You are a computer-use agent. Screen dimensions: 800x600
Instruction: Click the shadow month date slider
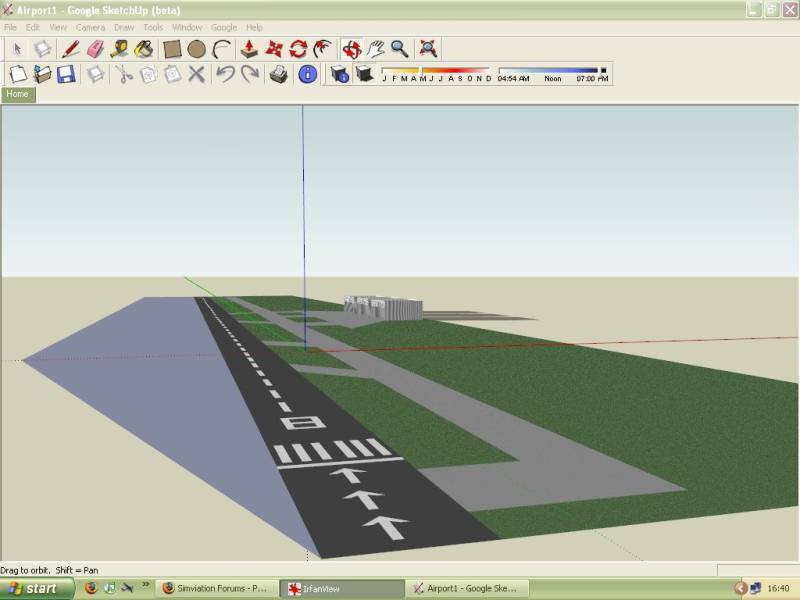436,71
